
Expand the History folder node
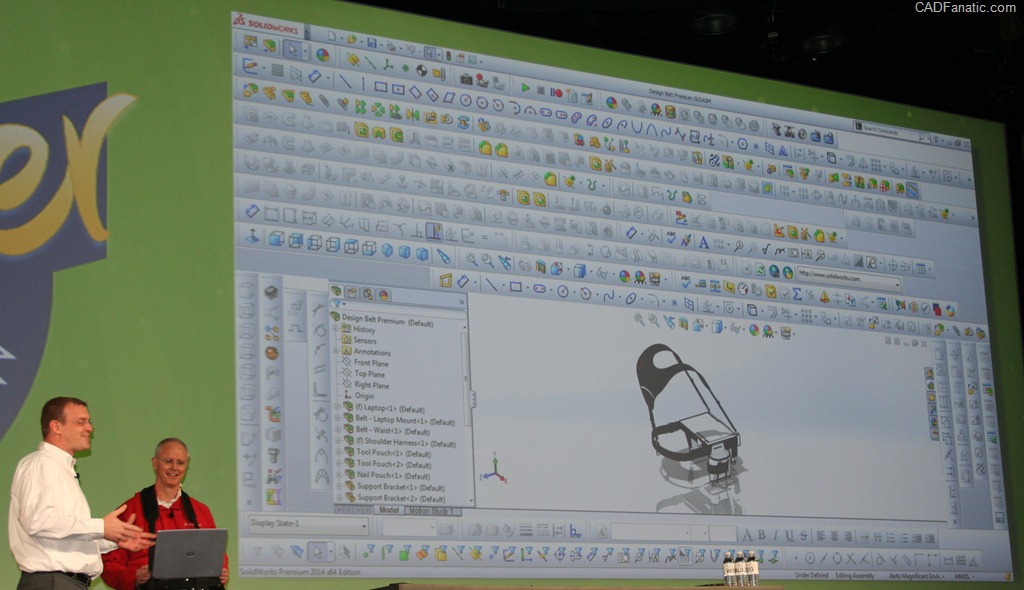(x=336, y=329)
